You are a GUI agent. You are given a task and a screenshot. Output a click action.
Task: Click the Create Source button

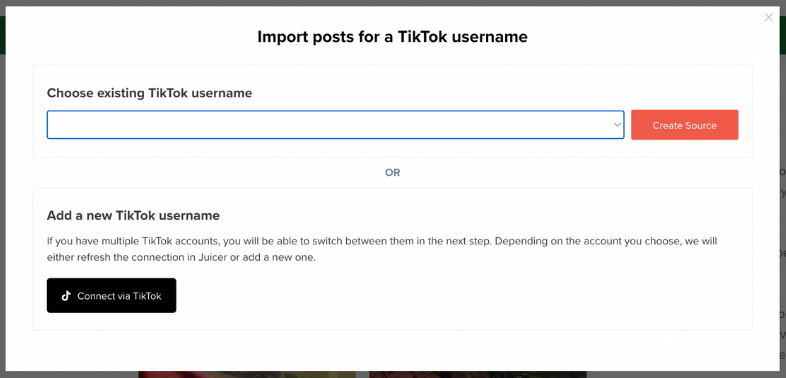(684, 125)
